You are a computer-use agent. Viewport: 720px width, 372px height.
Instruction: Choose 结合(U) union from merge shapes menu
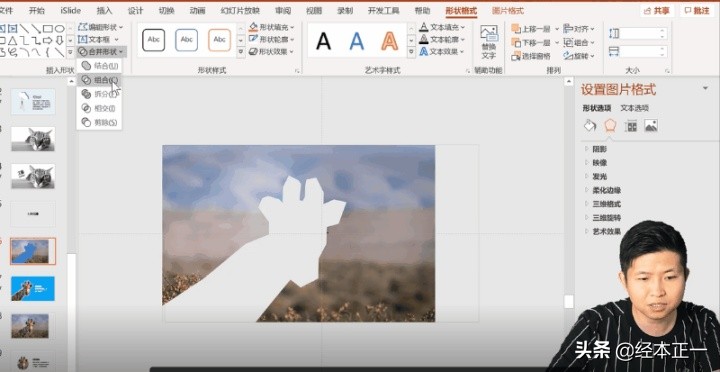point(99,66)
